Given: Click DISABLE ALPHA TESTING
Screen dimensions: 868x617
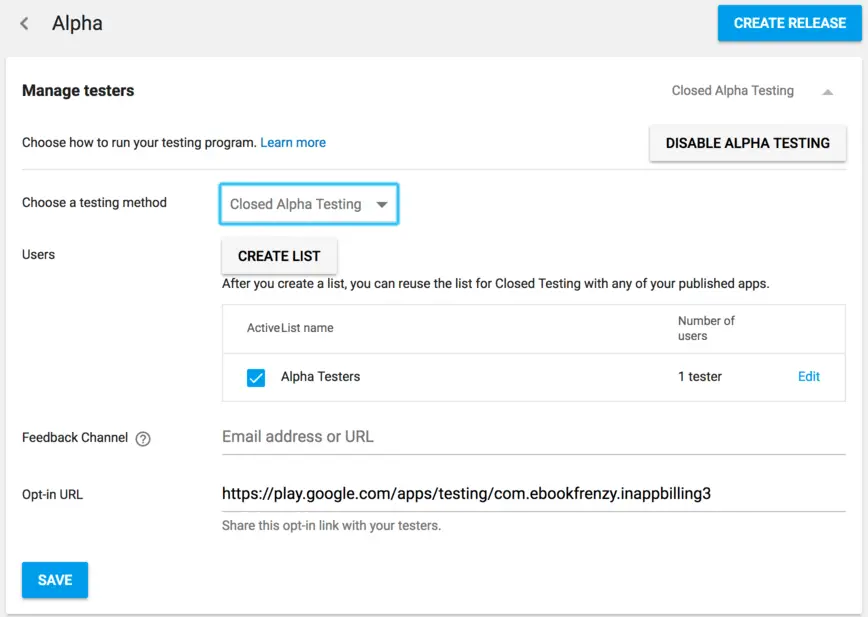Looking at the screenshot, I should click(x=748, y=143).
